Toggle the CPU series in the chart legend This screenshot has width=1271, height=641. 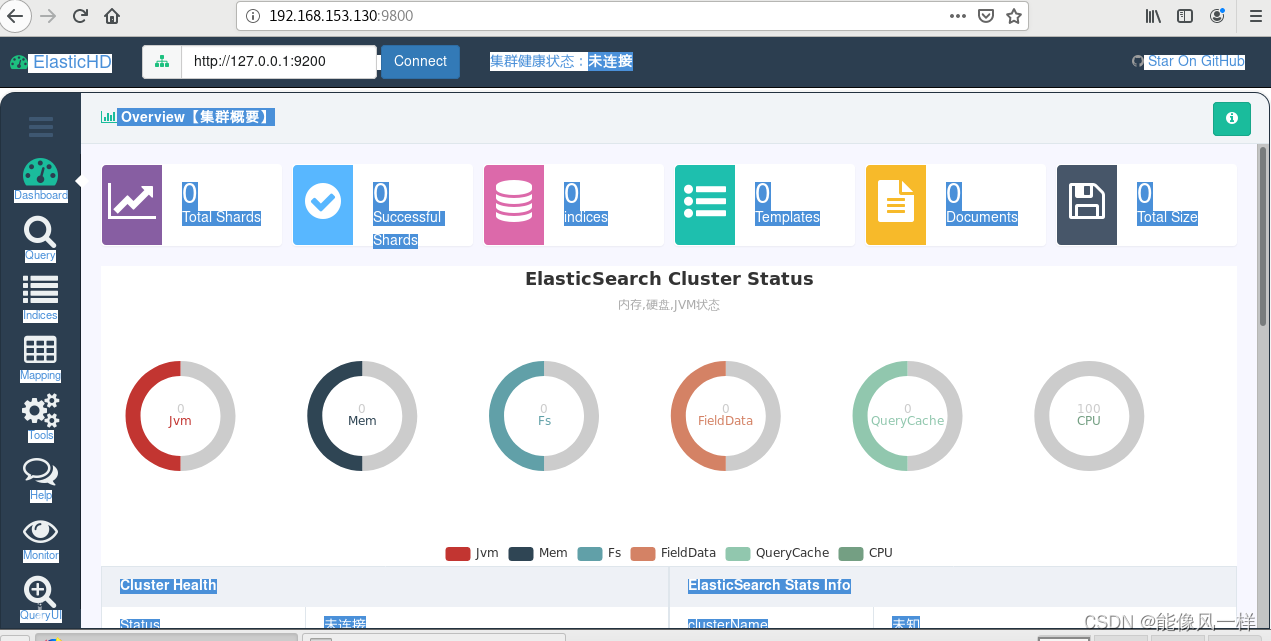(866, 552)
